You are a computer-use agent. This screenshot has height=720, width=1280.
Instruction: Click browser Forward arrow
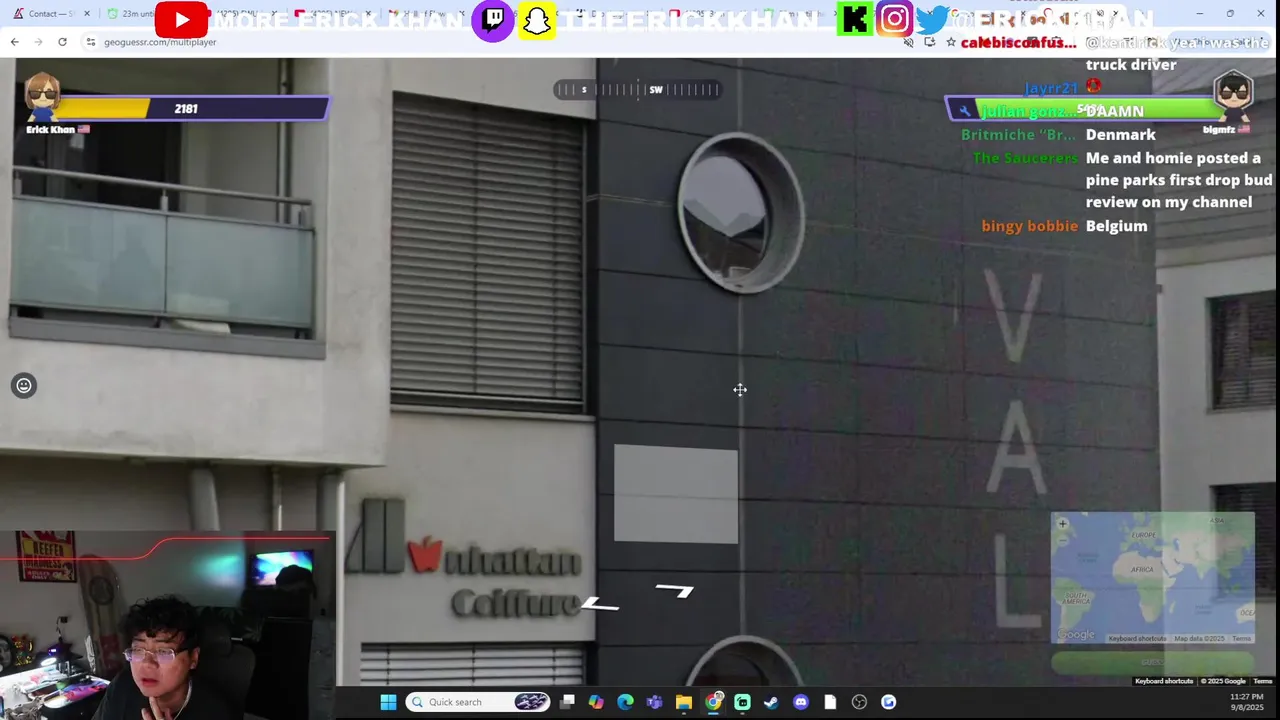pos(38,42)
